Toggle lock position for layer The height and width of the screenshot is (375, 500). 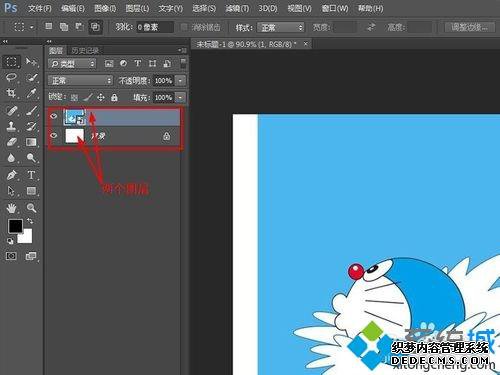pos(101,97)
